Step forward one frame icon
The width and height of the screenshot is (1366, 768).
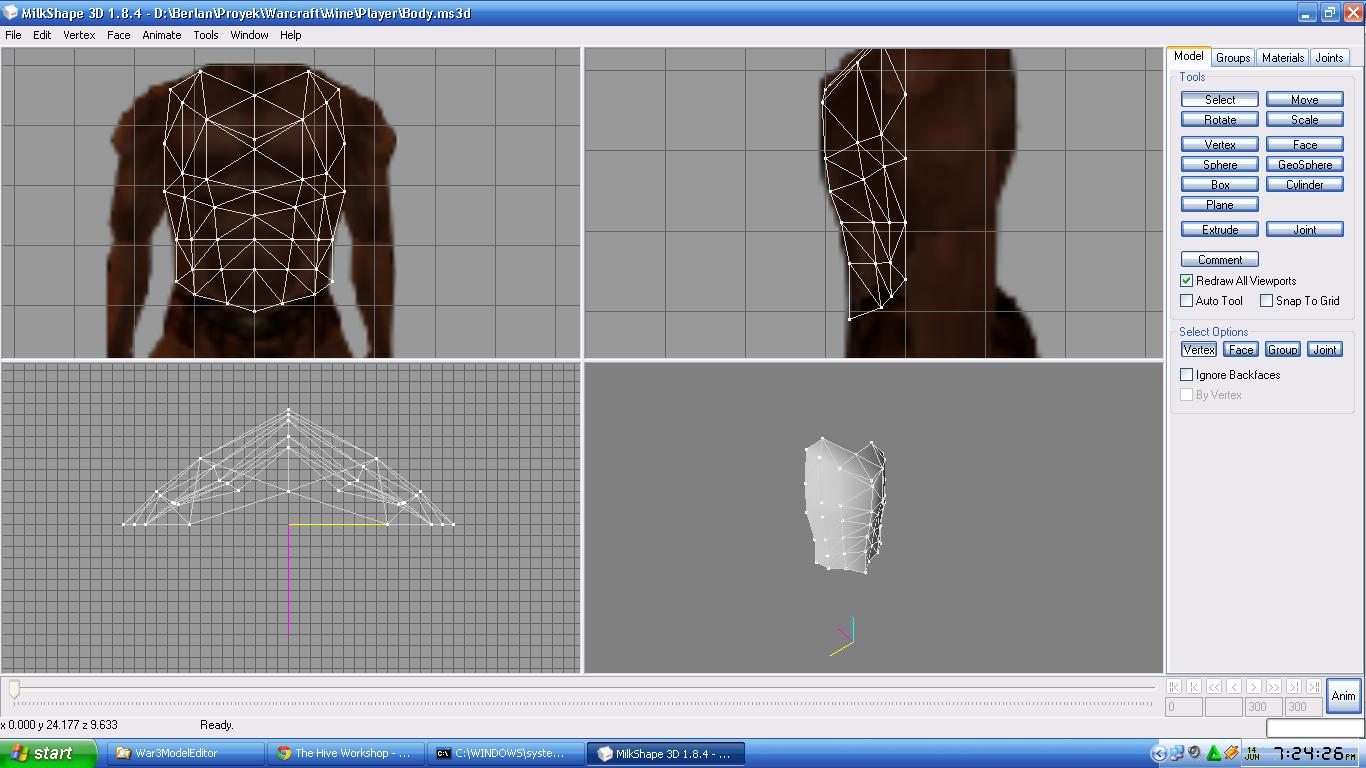1254,686
